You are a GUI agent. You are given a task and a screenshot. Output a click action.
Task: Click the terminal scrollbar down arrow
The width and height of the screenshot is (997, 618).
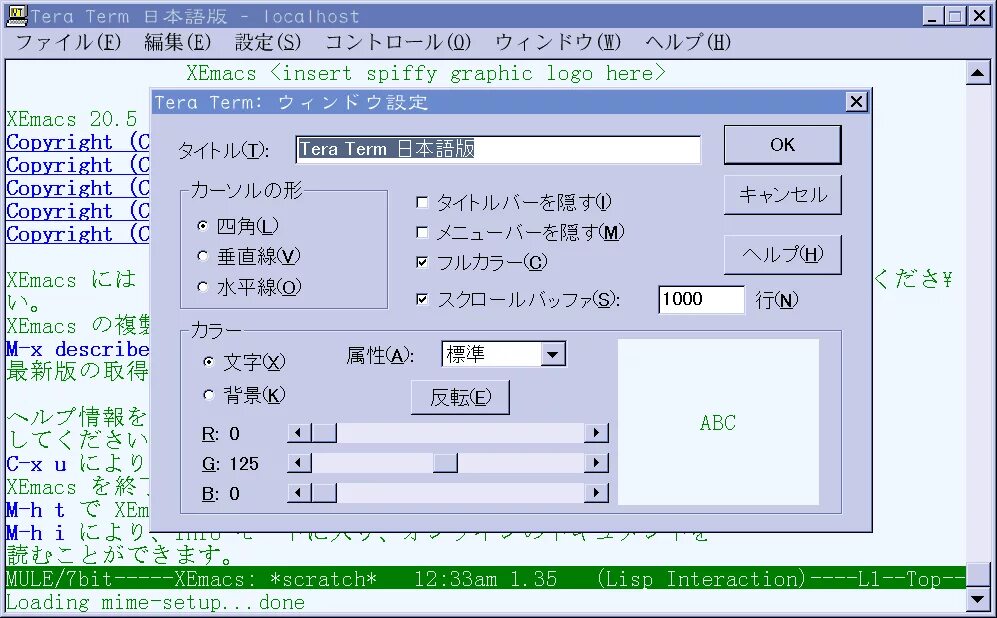(x=978, y=598)
